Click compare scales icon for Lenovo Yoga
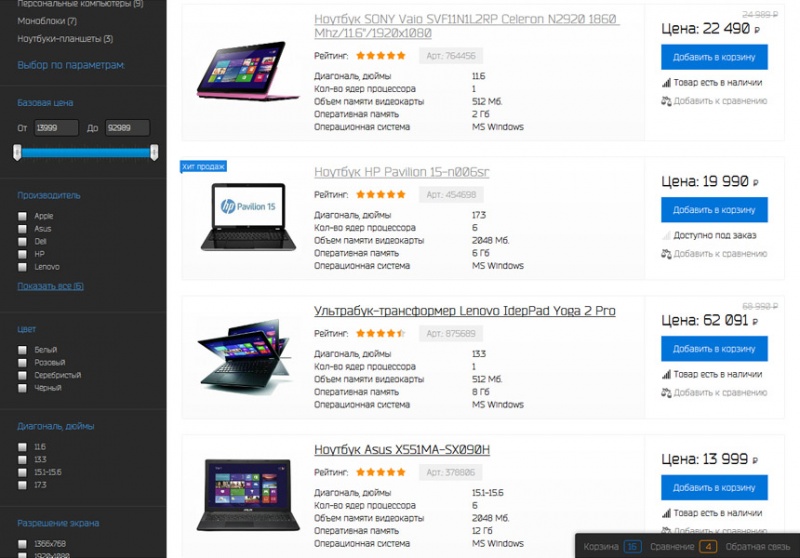Viewport: 800px width, 558px height. pyautogui.click(x=666, y=392)
